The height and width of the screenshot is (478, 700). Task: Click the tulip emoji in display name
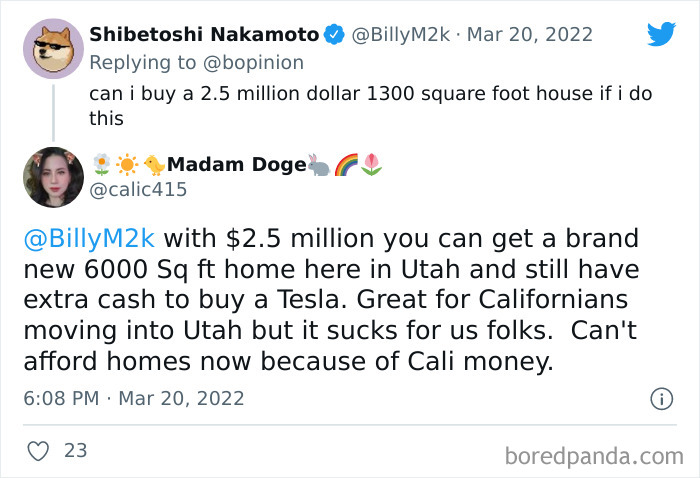coord(371,164)
